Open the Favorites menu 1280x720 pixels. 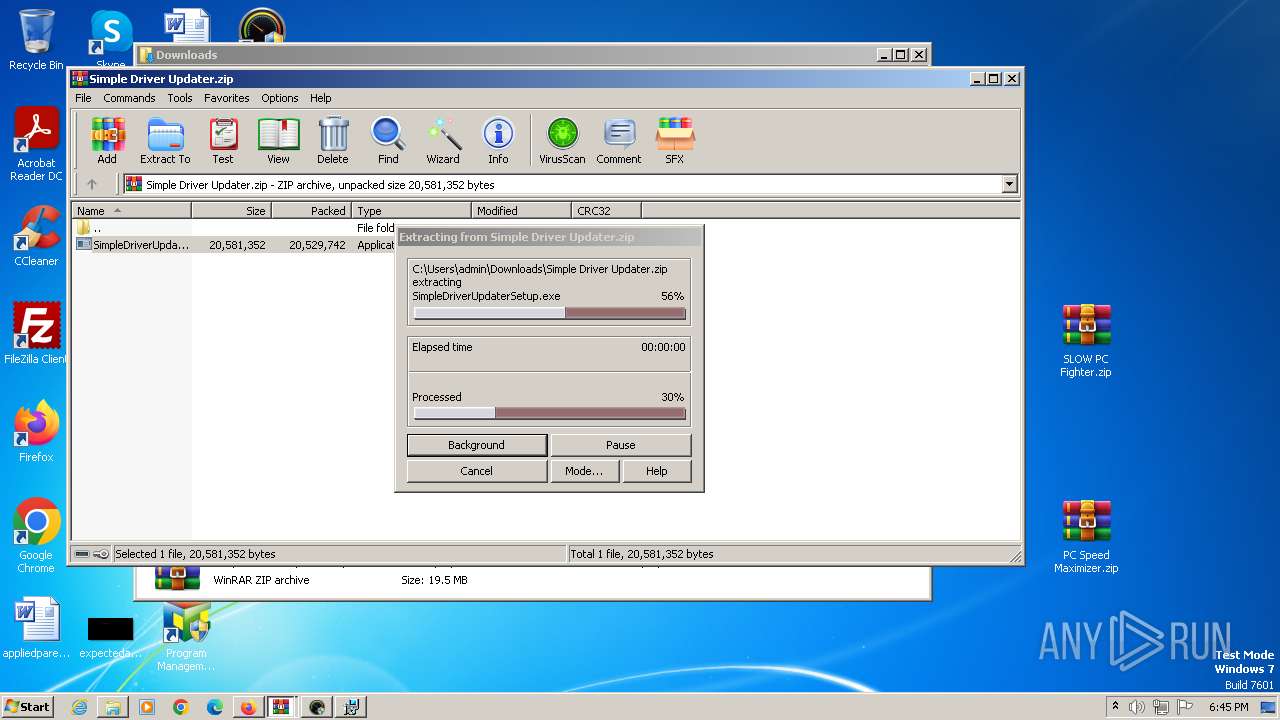pos(227,98)
